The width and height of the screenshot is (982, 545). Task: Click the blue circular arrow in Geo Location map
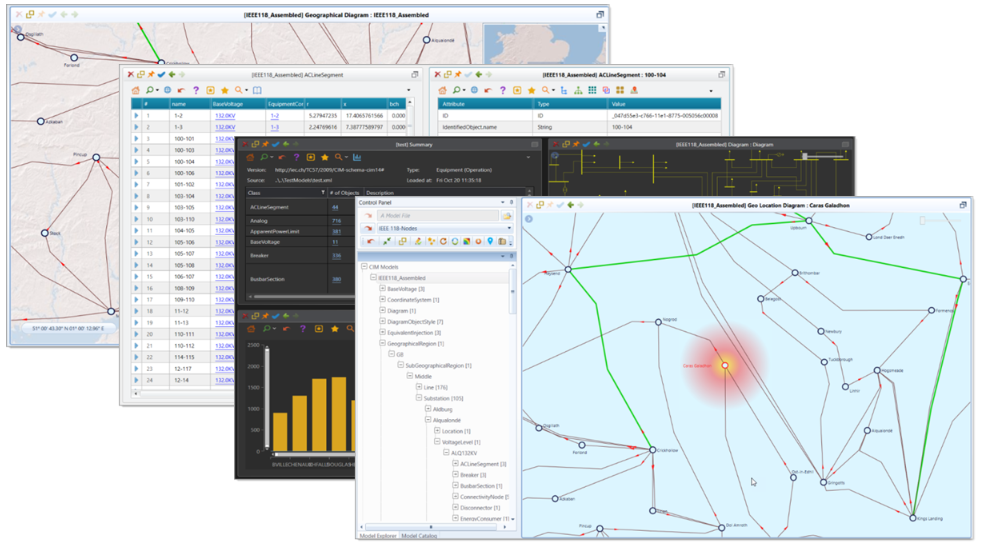[529, 219]
